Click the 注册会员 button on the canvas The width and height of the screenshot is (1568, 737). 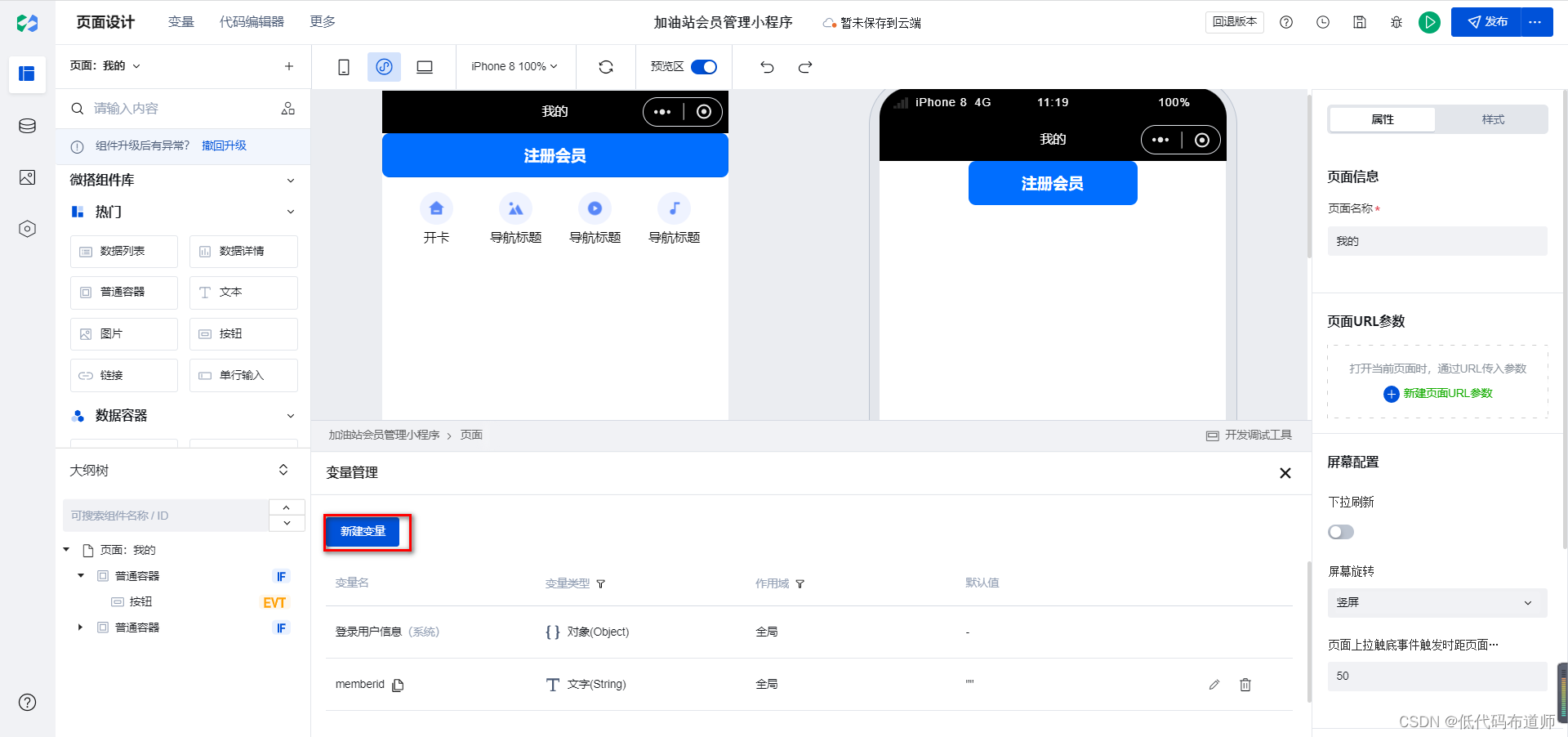pyautogui.click(x=555, y=155)
